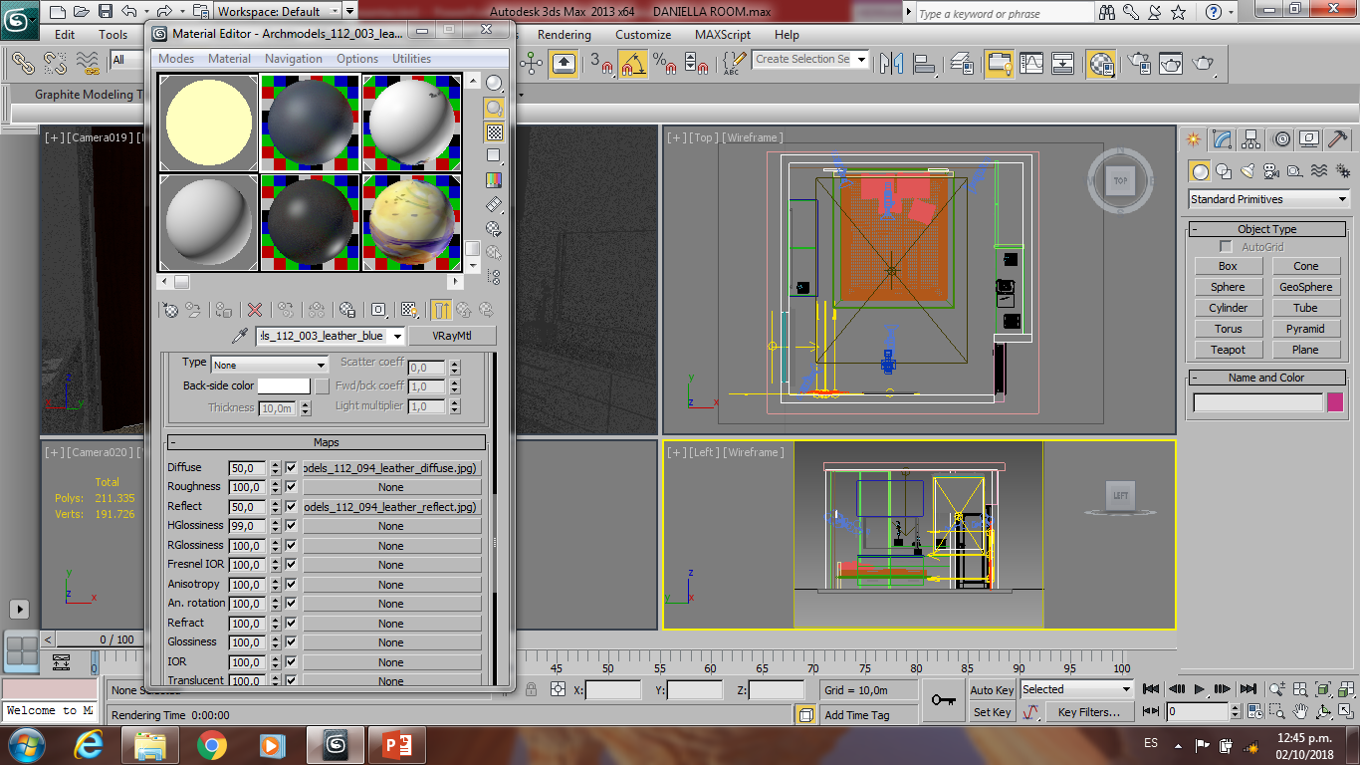Screen dimensions: 1360x765
Task: Click the magenta object color swatch
Action: click(1335, 403)
